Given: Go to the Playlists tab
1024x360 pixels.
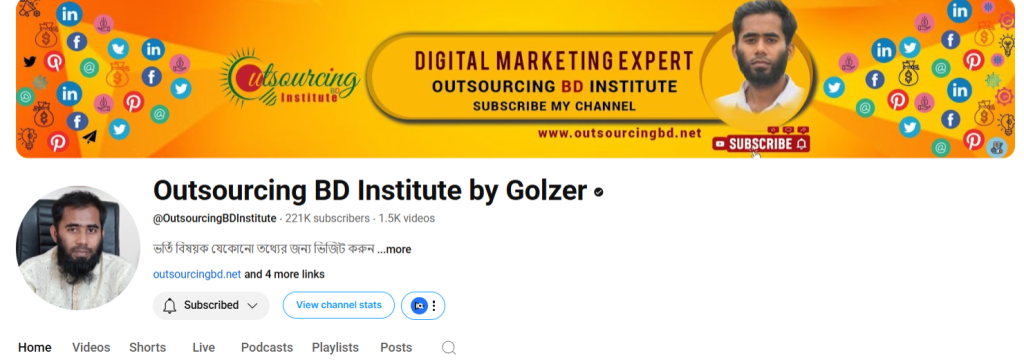Looking at the screenshot, I should click(335, 348).
